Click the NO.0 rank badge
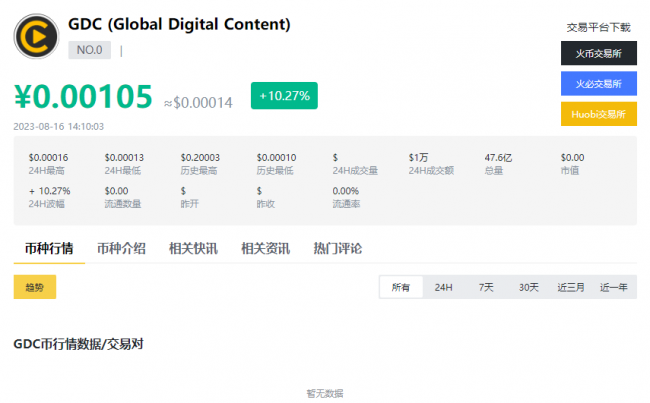Screen dimensions: 650x403 tap(90, 50)
